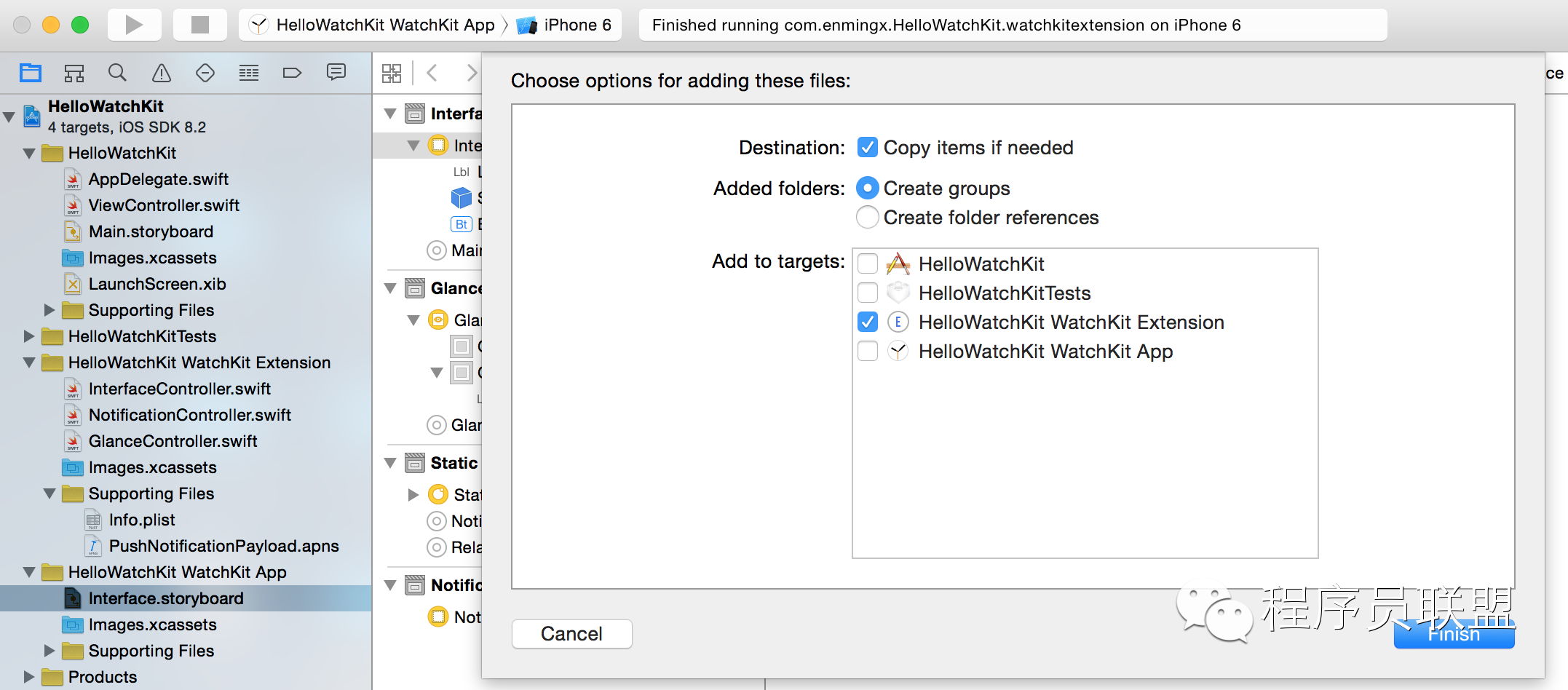The image size is (1568, 690).
Task: Select the blue cube object in outline
Action: 462,197
